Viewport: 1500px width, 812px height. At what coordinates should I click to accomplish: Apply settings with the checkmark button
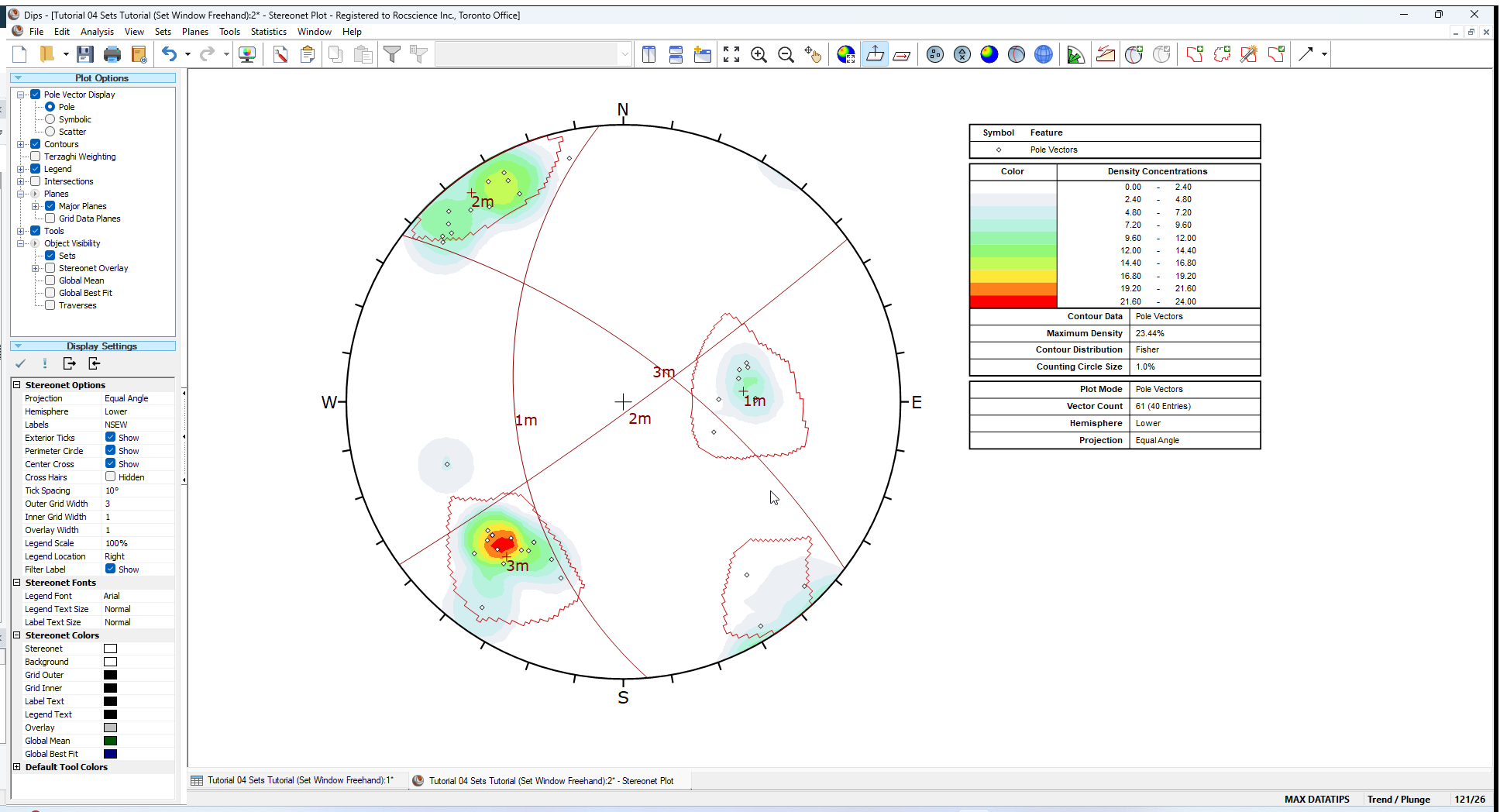pos(20,363)
